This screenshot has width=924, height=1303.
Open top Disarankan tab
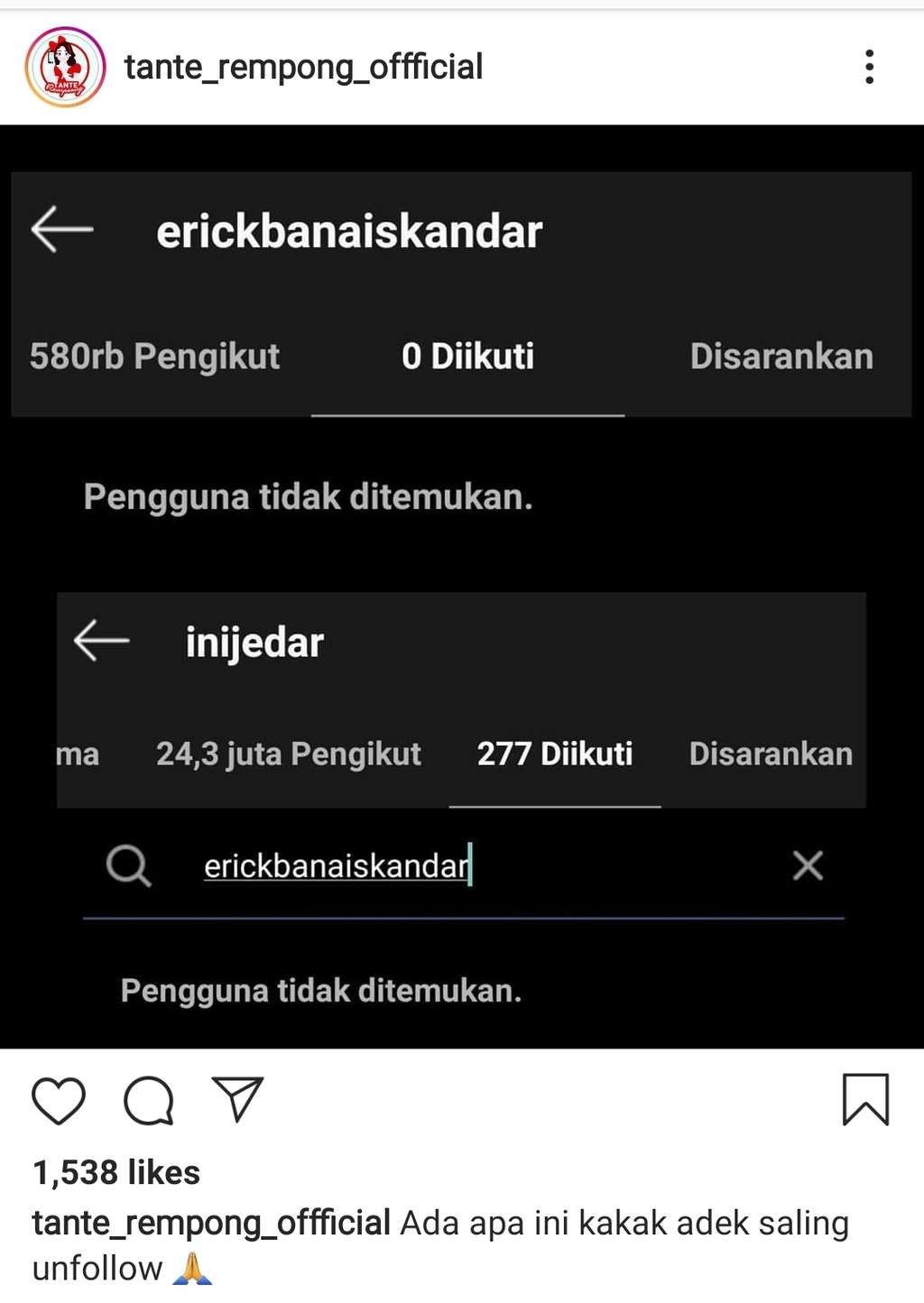(781, 356)
